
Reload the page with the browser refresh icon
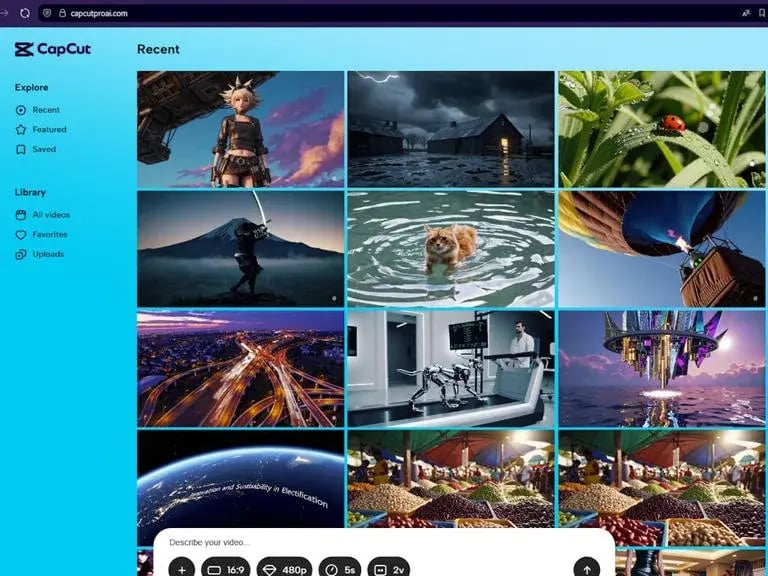[x=25, y=13]
